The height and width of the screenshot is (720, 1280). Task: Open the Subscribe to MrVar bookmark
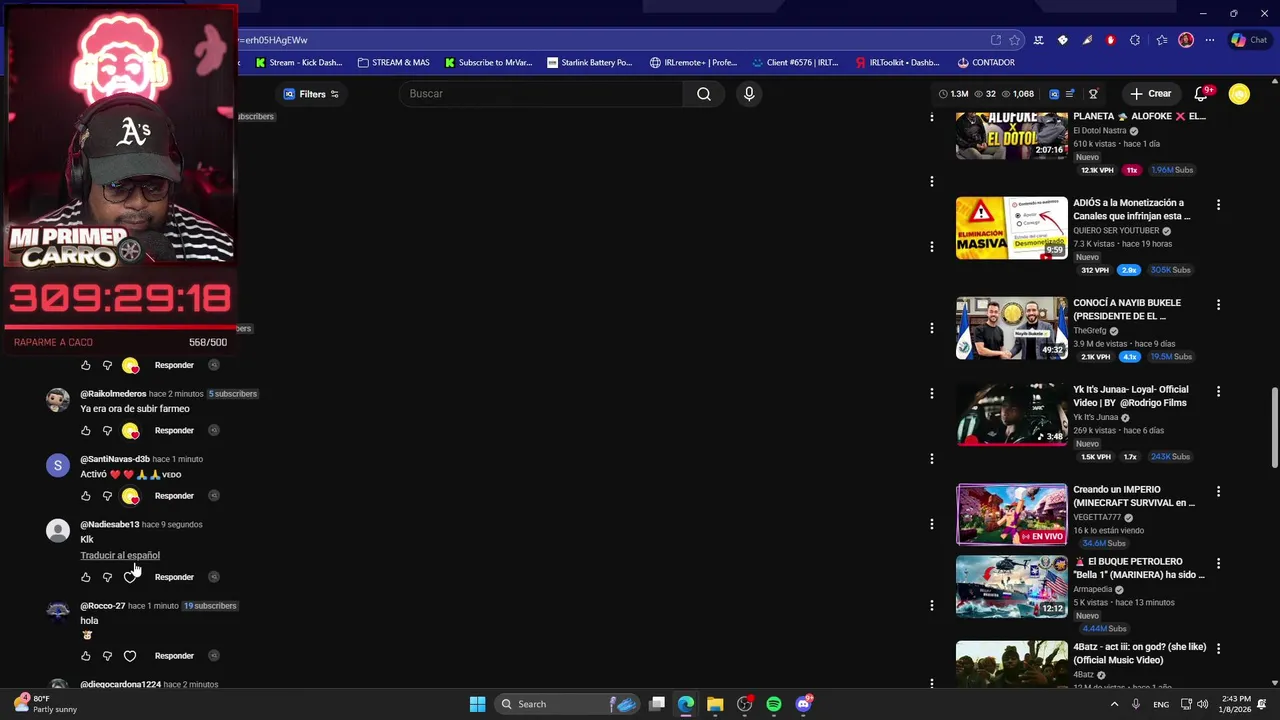click(489, 62)
